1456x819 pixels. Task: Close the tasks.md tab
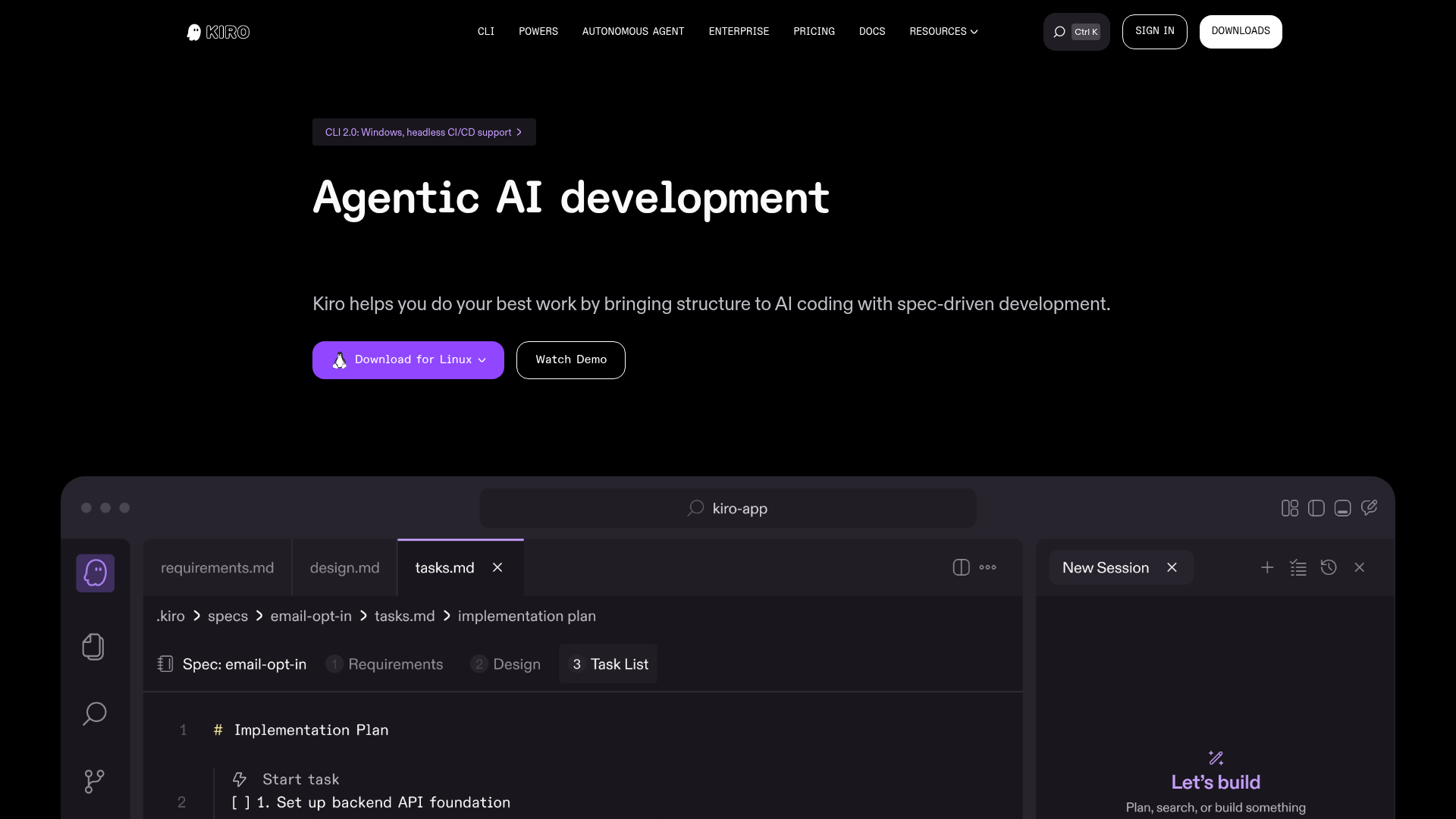point(497,567)
